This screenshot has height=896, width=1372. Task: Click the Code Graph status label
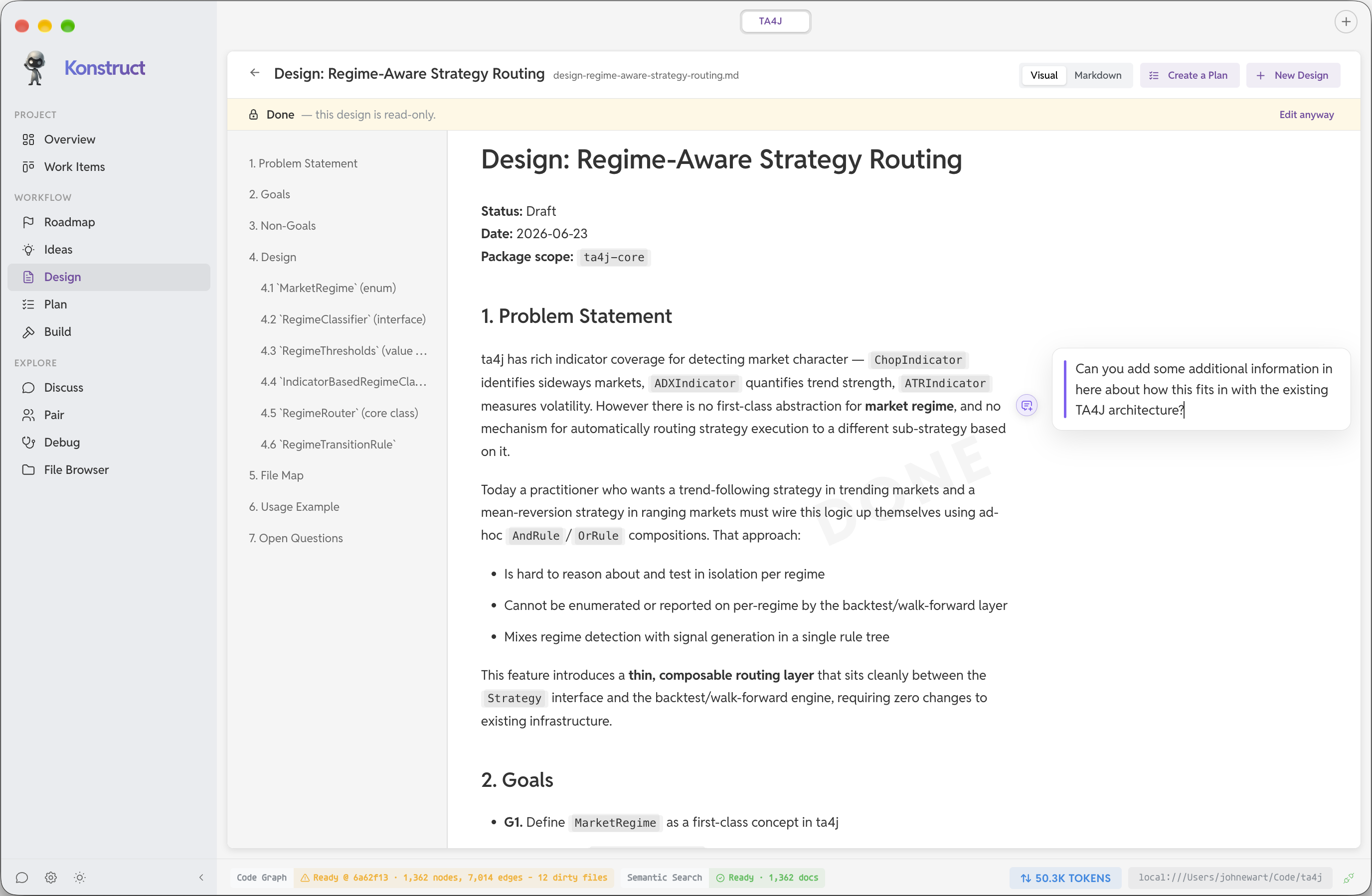pyautogui.click(x=261, y=877)
